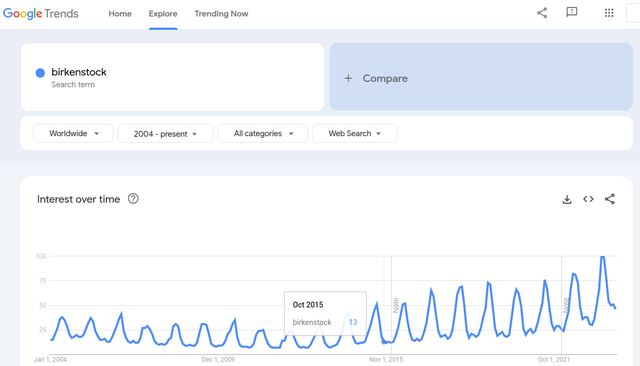
Task: Select the Explore tab
Action: [163, 13]
